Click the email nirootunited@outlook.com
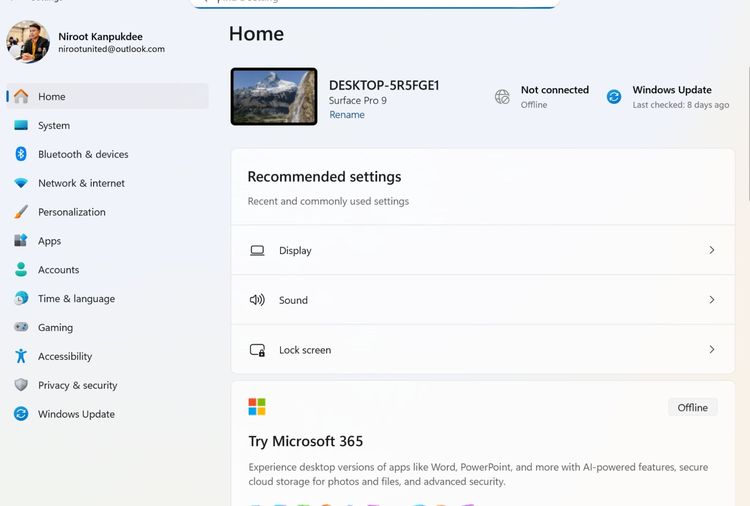The height and width of the screenshot is (506, 750). coord(111,49)
